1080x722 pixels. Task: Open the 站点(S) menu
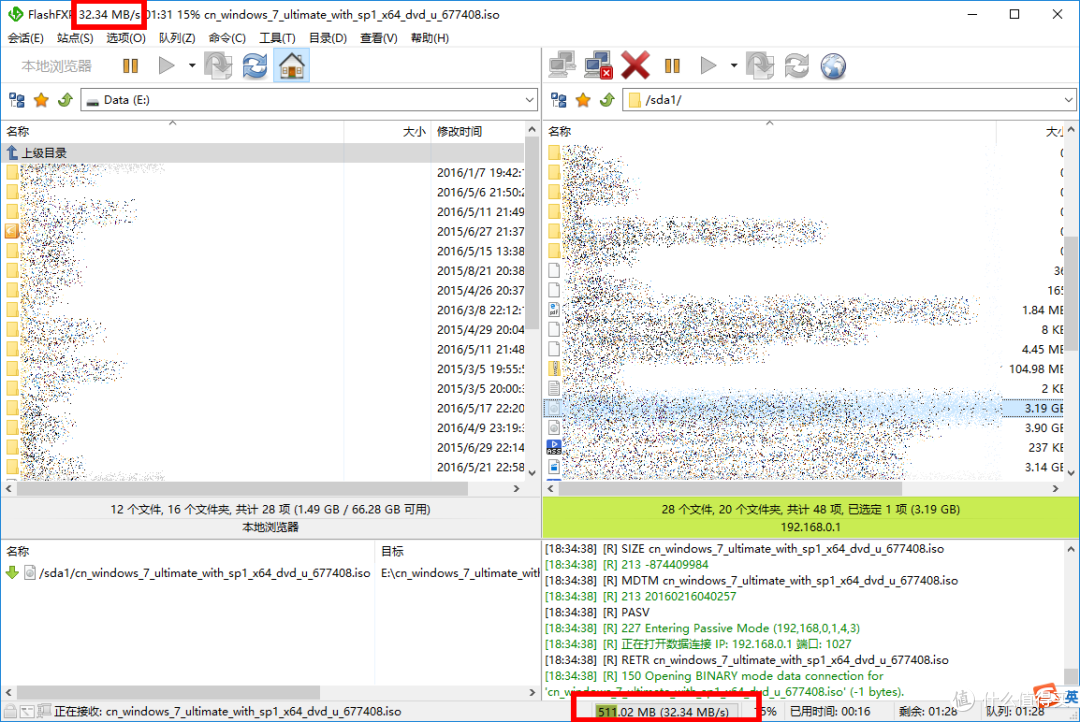pyautogui.click(x=75, y=38)
